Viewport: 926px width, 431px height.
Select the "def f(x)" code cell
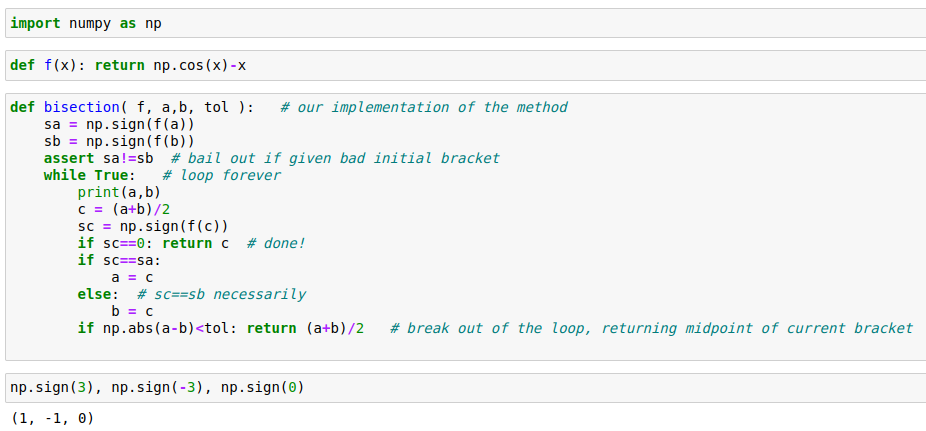pos(128,65)
